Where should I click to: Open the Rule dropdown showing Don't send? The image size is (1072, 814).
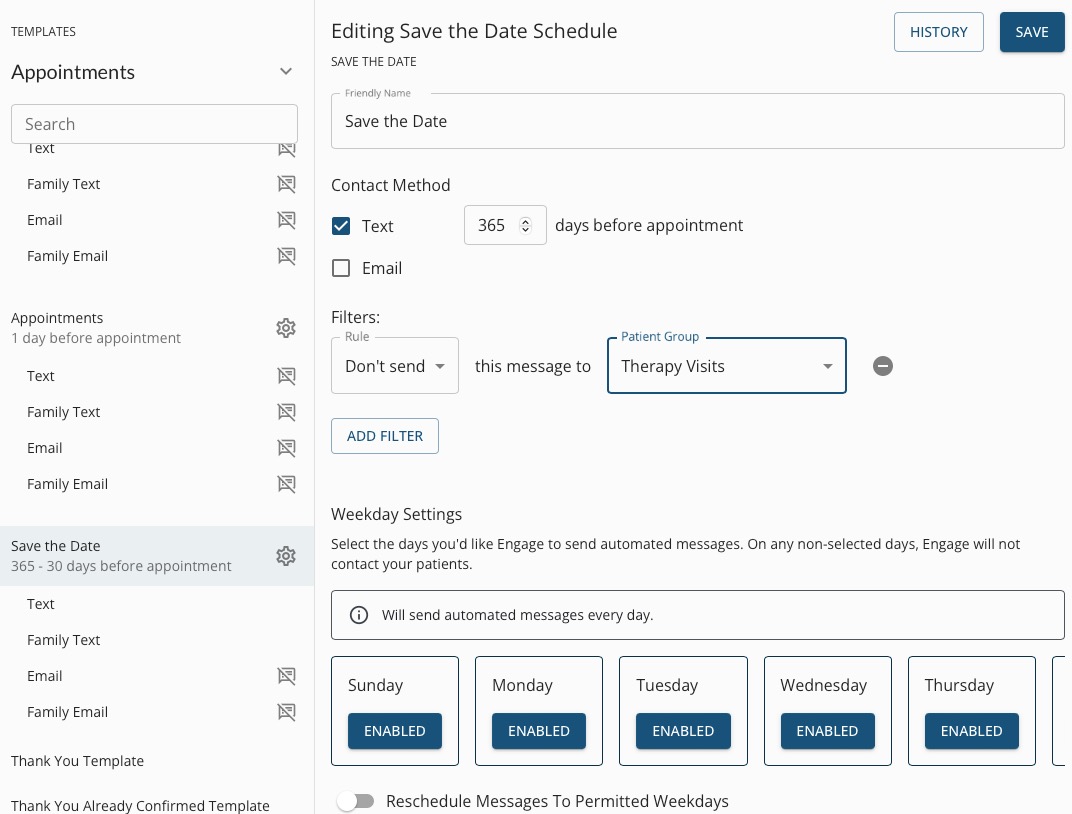395,366
